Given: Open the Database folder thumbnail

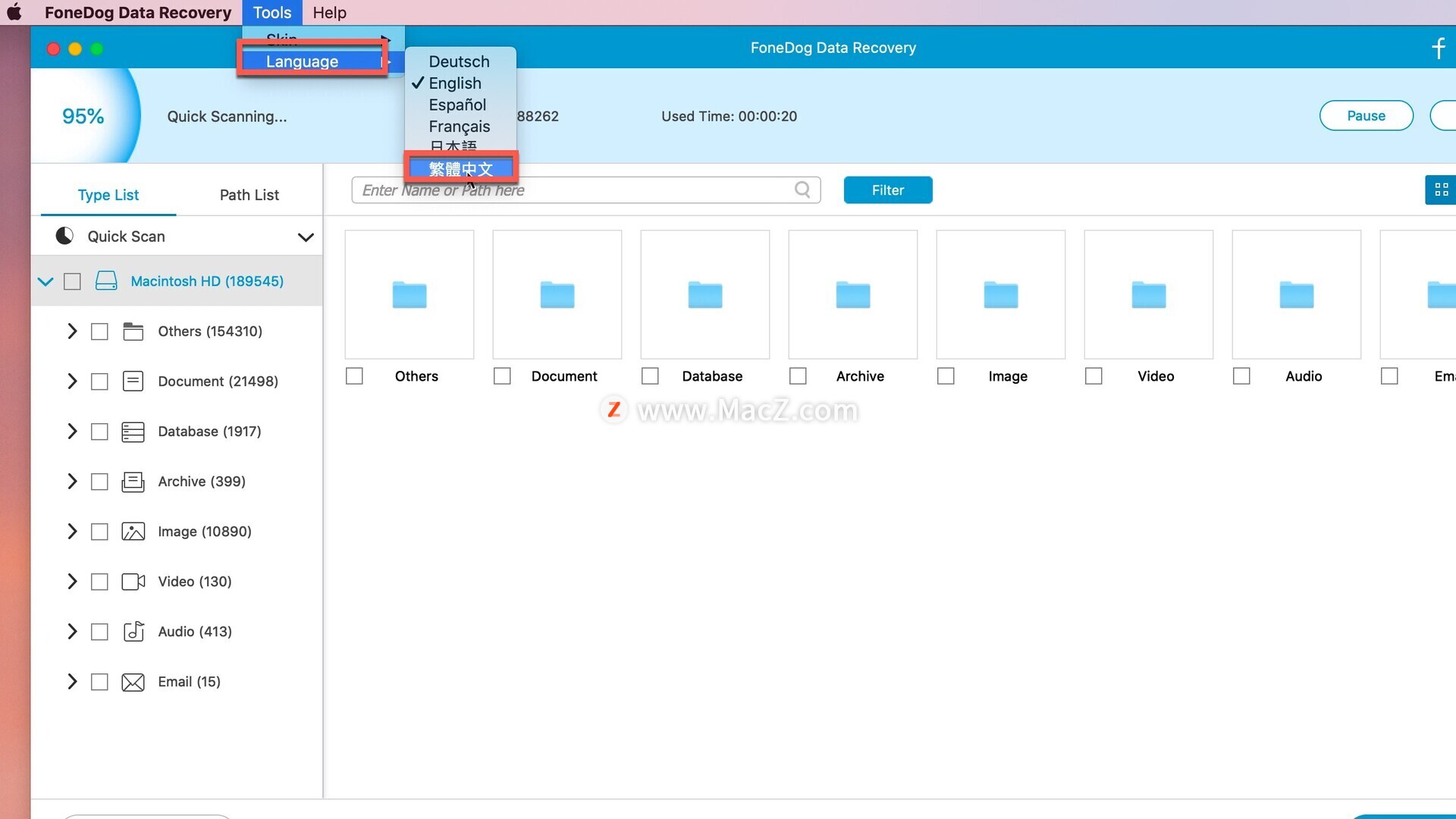Looking at the screenshot, I should click(x=705, y=294).
